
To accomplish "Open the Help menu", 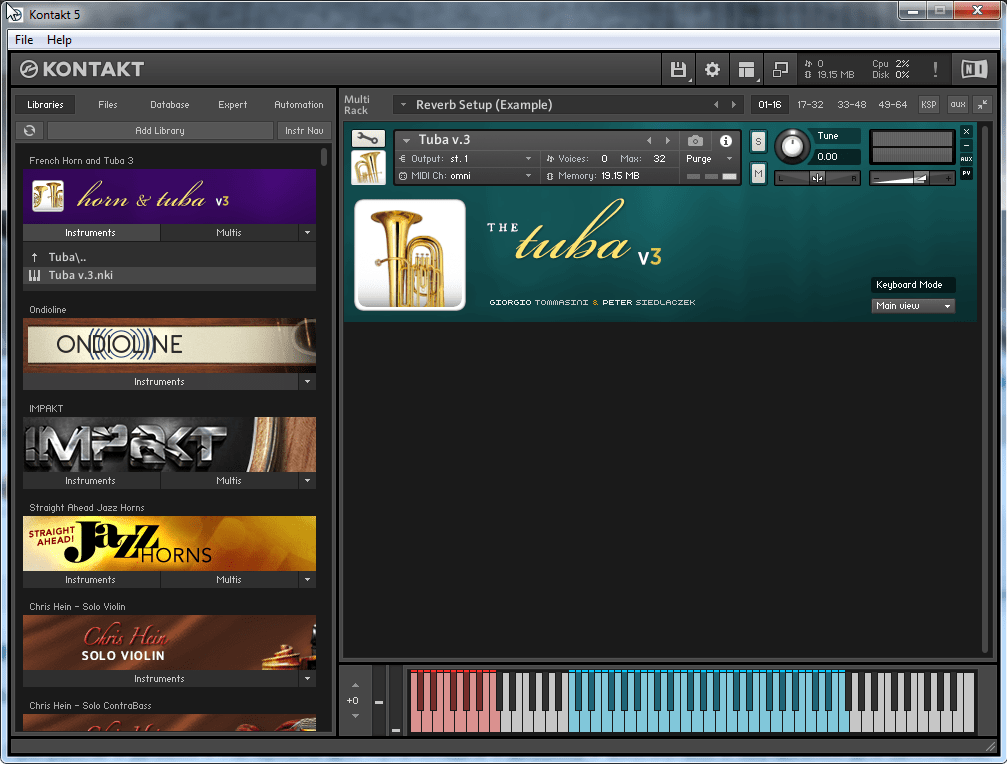I will 59,40.
